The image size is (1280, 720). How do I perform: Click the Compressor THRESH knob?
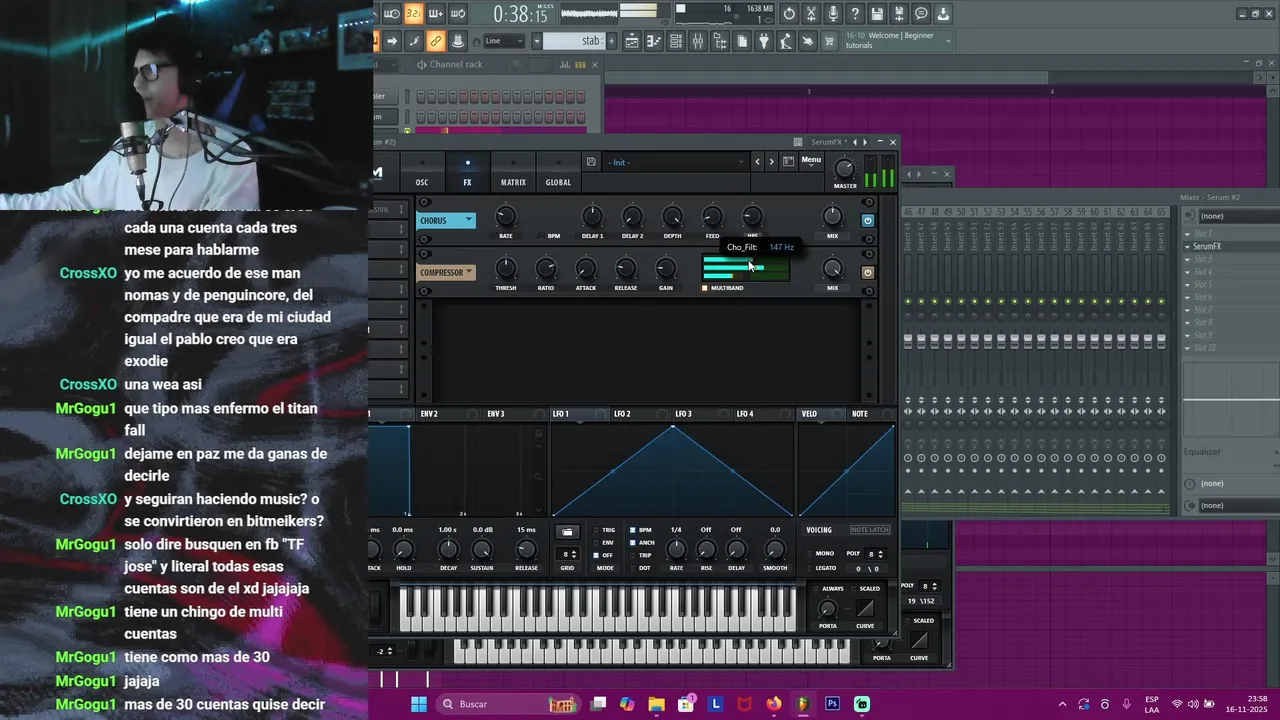(506, 268)
